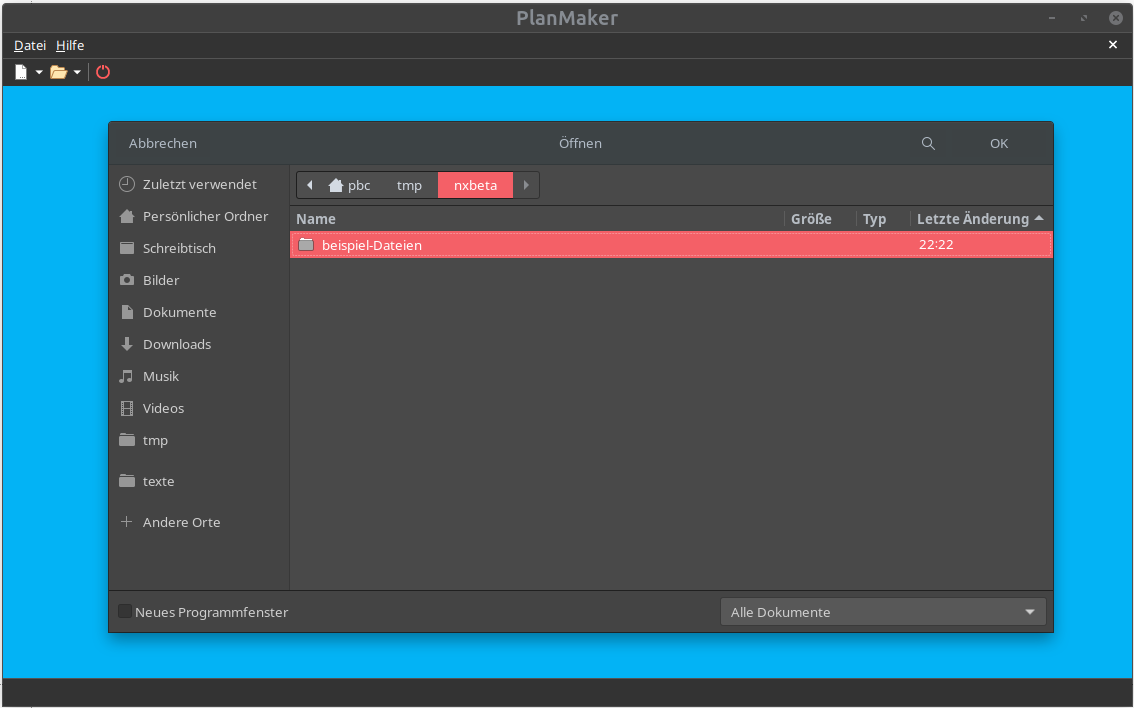Sort by Letzte Änderung column

click(x=981, y=218)
